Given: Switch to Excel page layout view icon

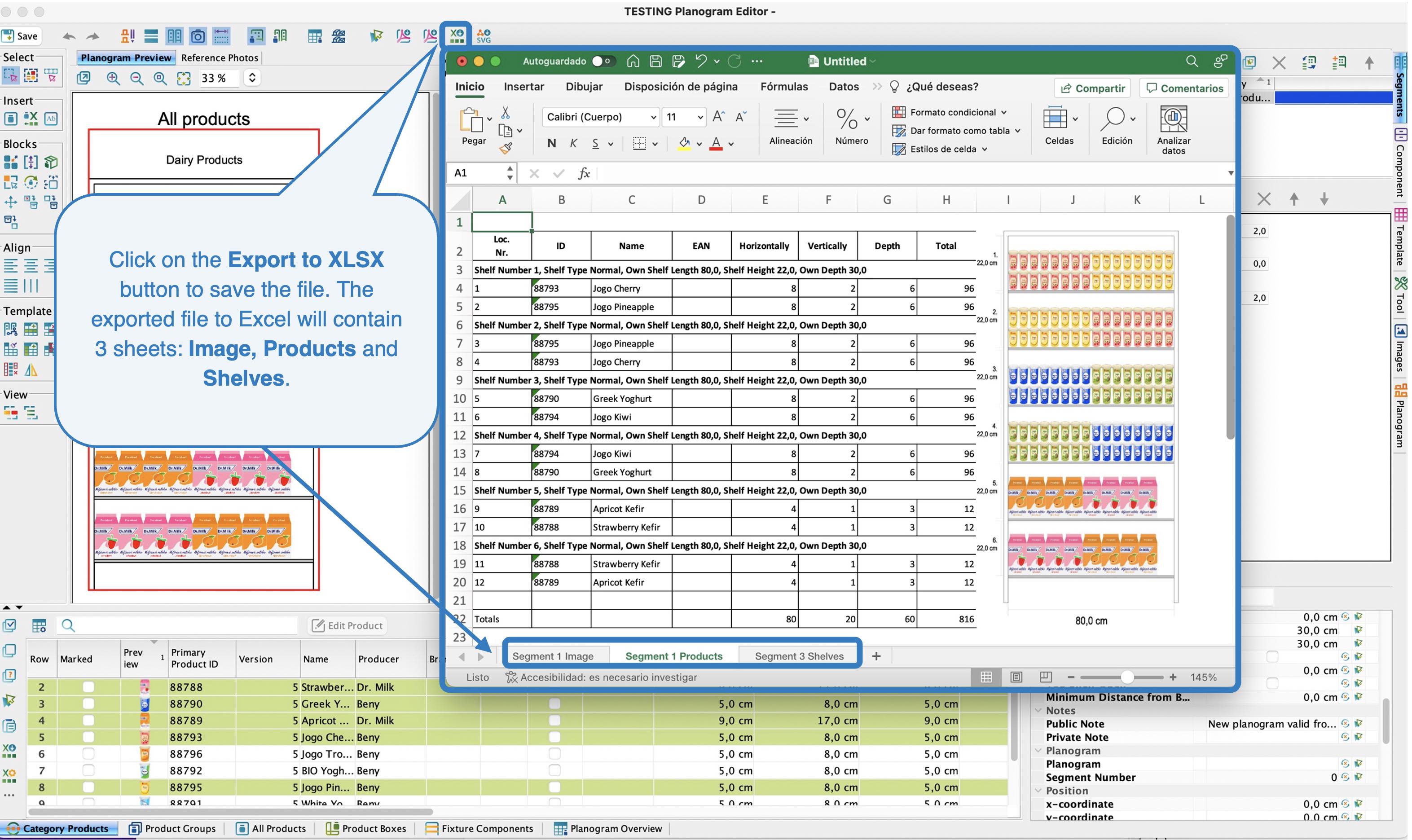Looking at the screenshot, I should 1016,677.
